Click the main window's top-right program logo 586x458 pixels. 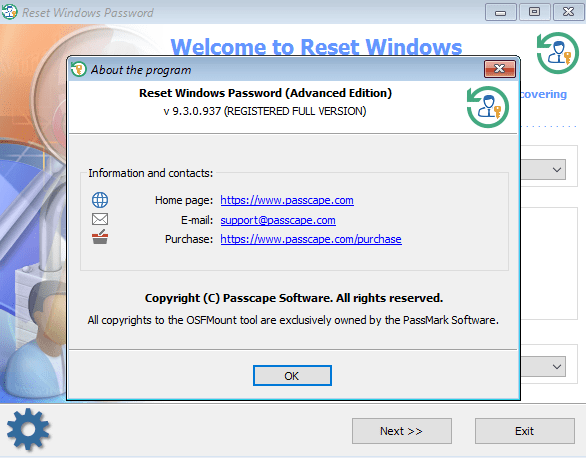tap(558, 53)
